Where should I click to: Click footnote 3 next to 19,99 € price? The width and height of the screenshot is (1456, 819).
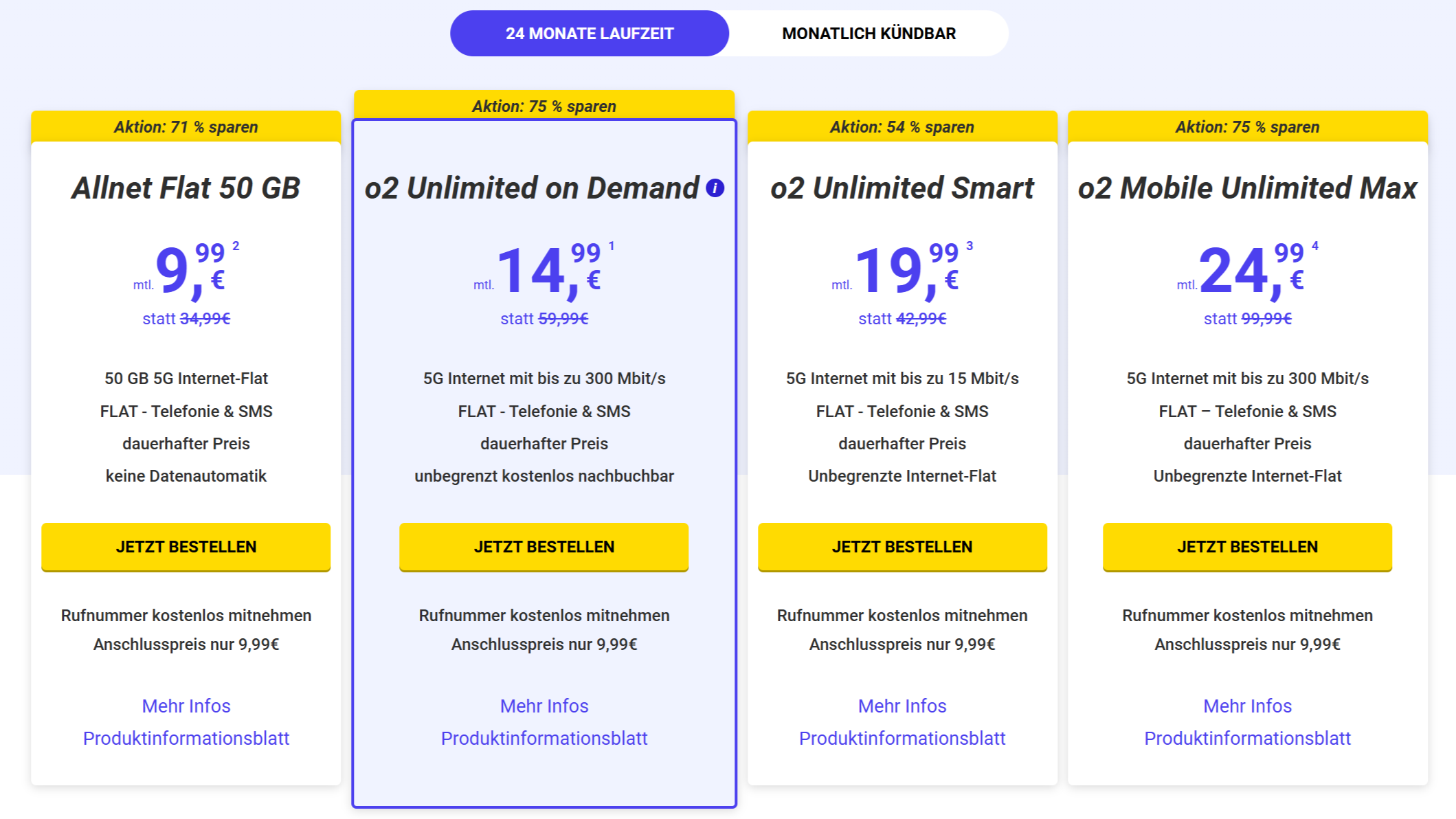click(x=970, y=246)
